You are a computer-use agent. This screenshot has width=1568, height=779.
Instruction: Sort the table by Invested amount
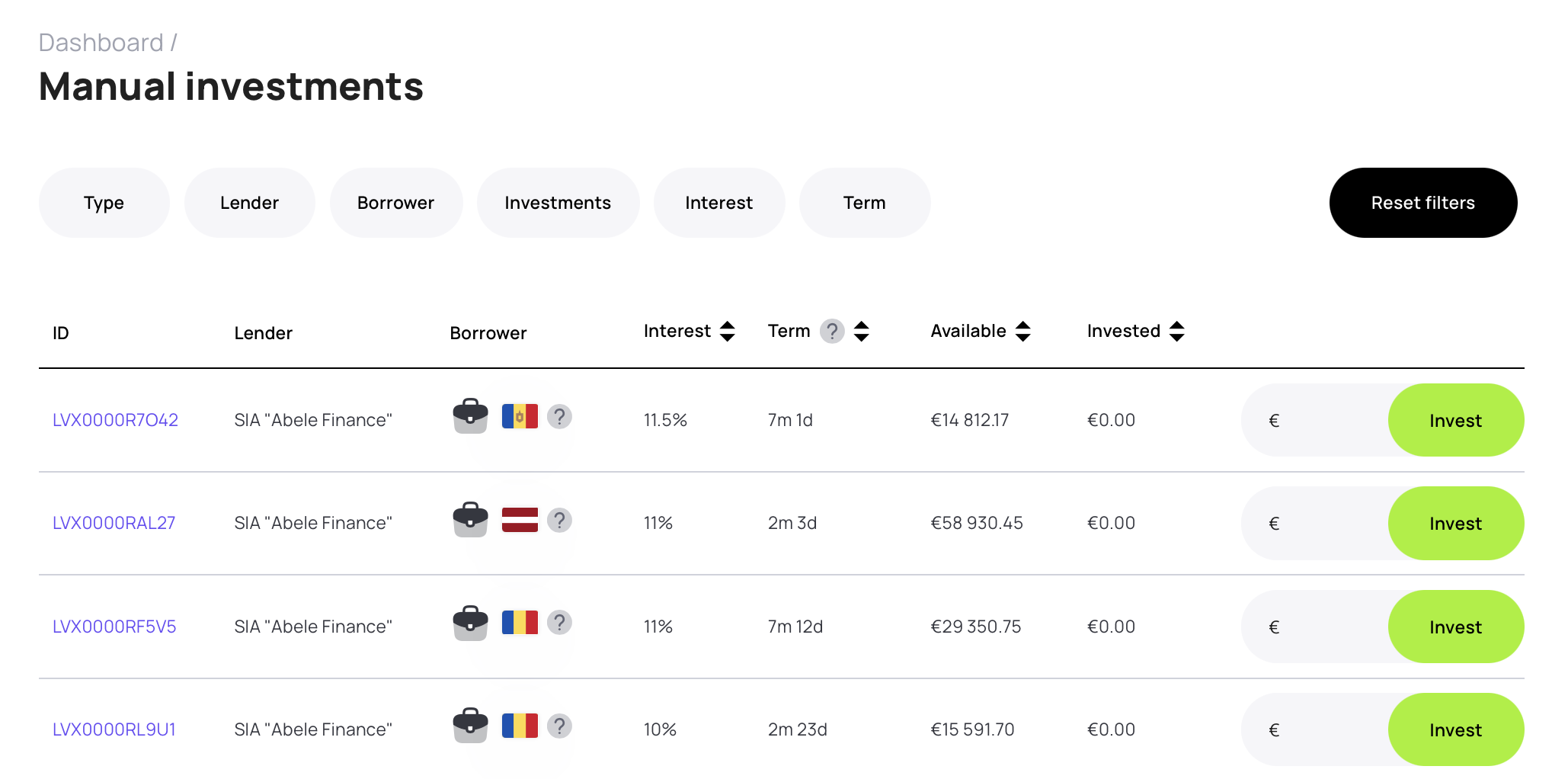(1177, 332)
